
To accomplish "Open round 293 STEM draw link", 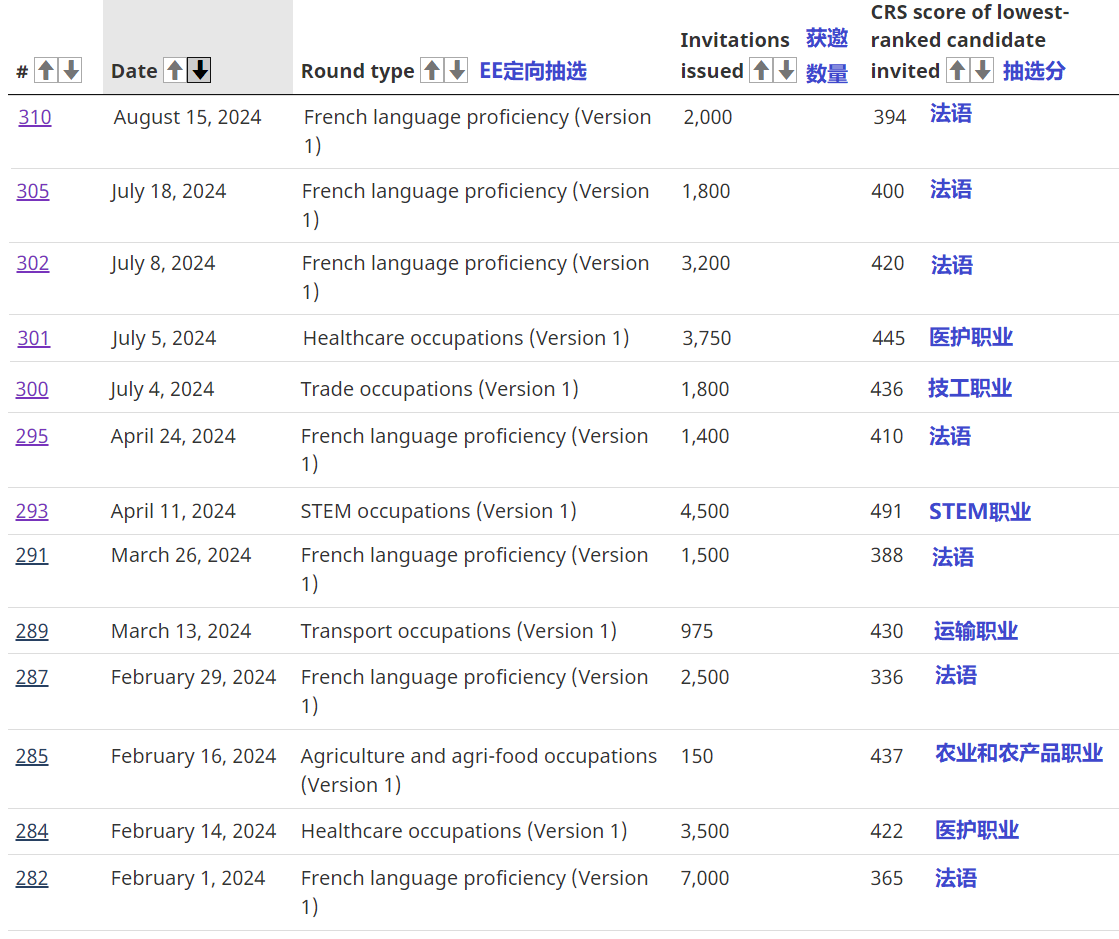I will point(32,511).
